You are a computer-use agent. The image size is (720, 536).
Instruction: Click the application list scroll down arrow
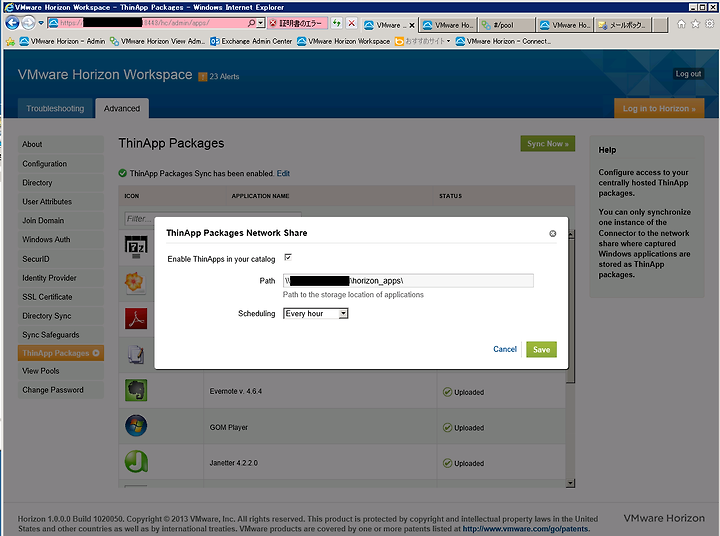click(570, 483)
